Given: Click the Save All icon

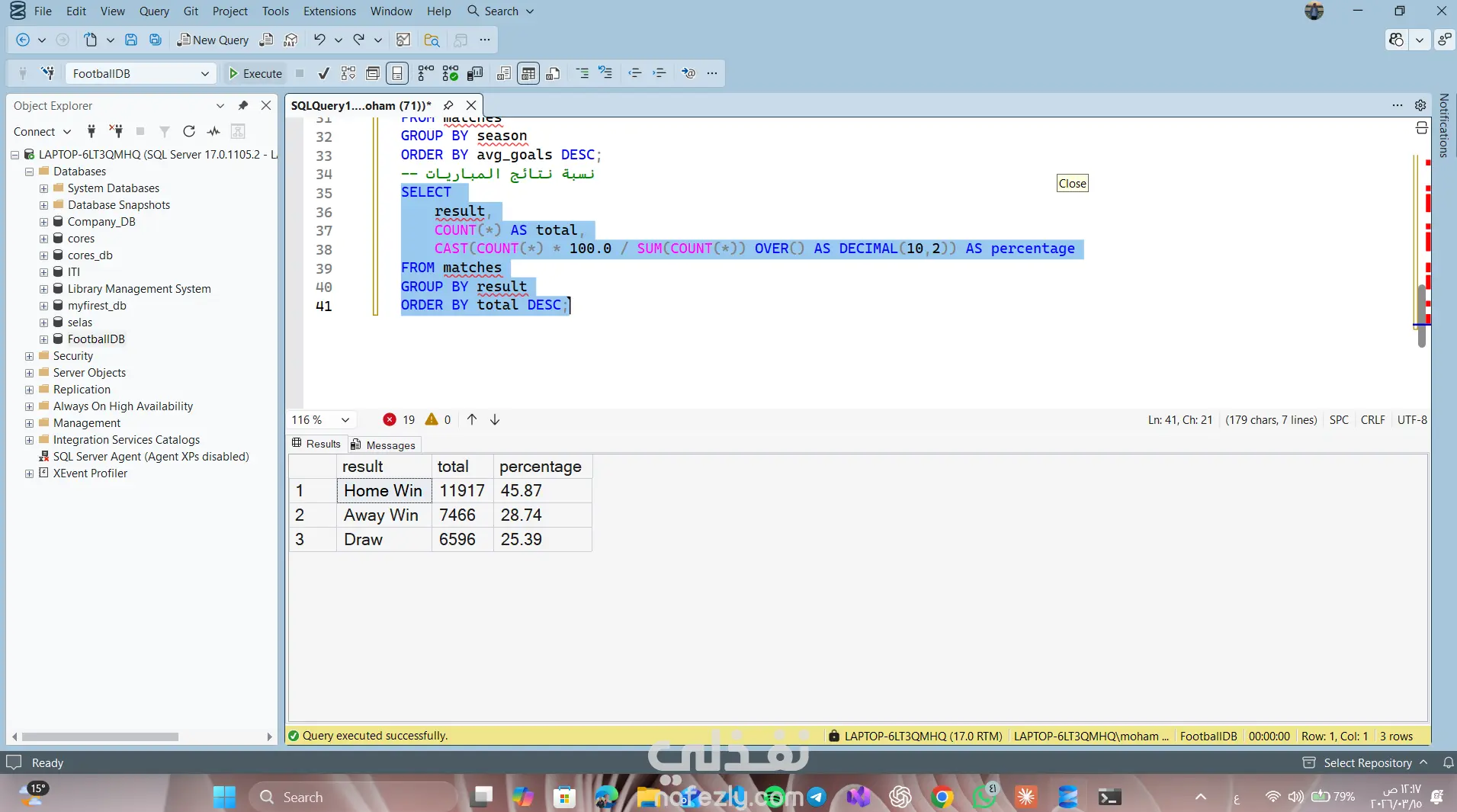Looking at the screenshot, I should pyautogui.click(x=155, y=40).
